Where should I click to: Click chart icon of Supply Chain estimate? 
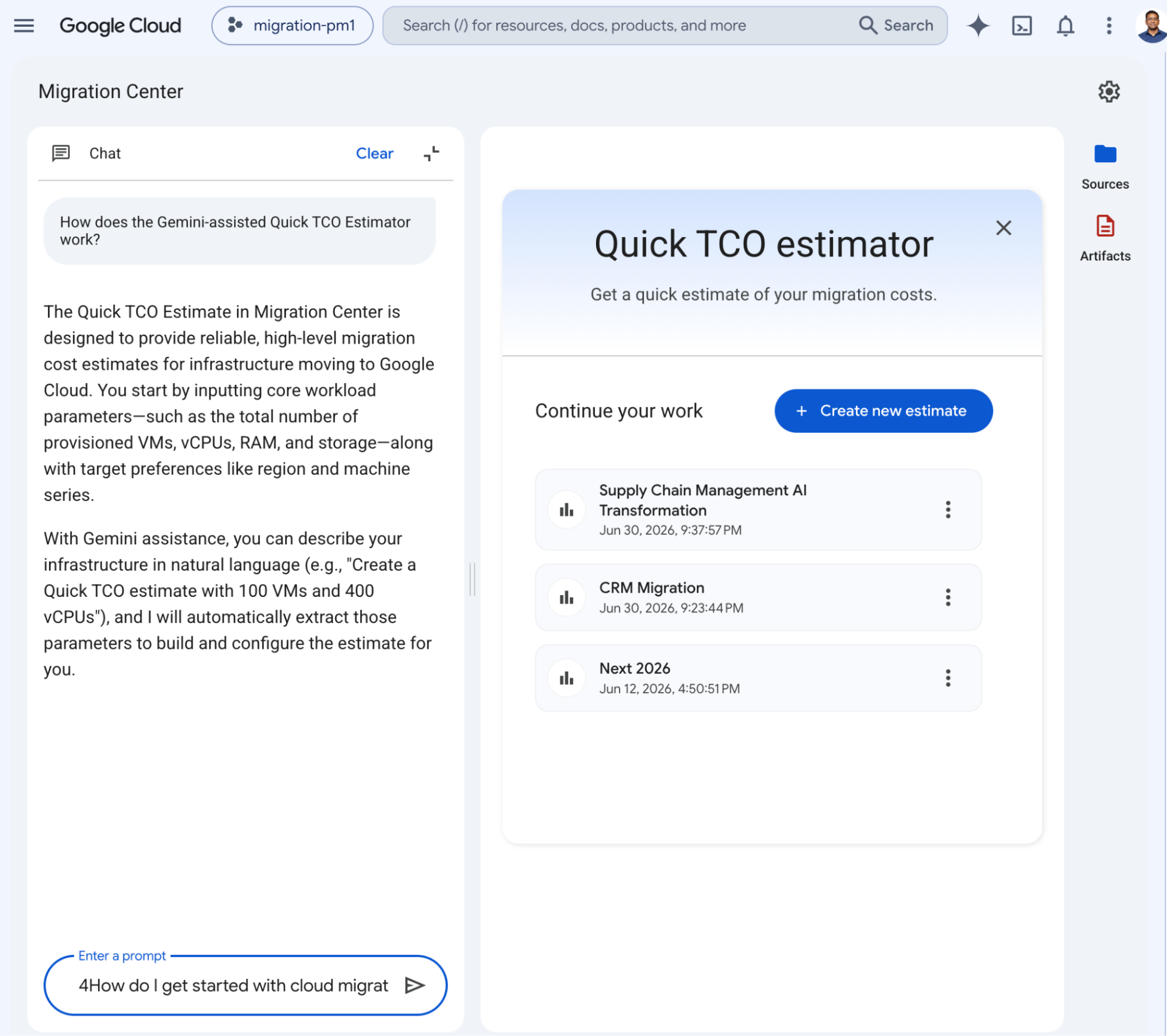click(566, 510)
